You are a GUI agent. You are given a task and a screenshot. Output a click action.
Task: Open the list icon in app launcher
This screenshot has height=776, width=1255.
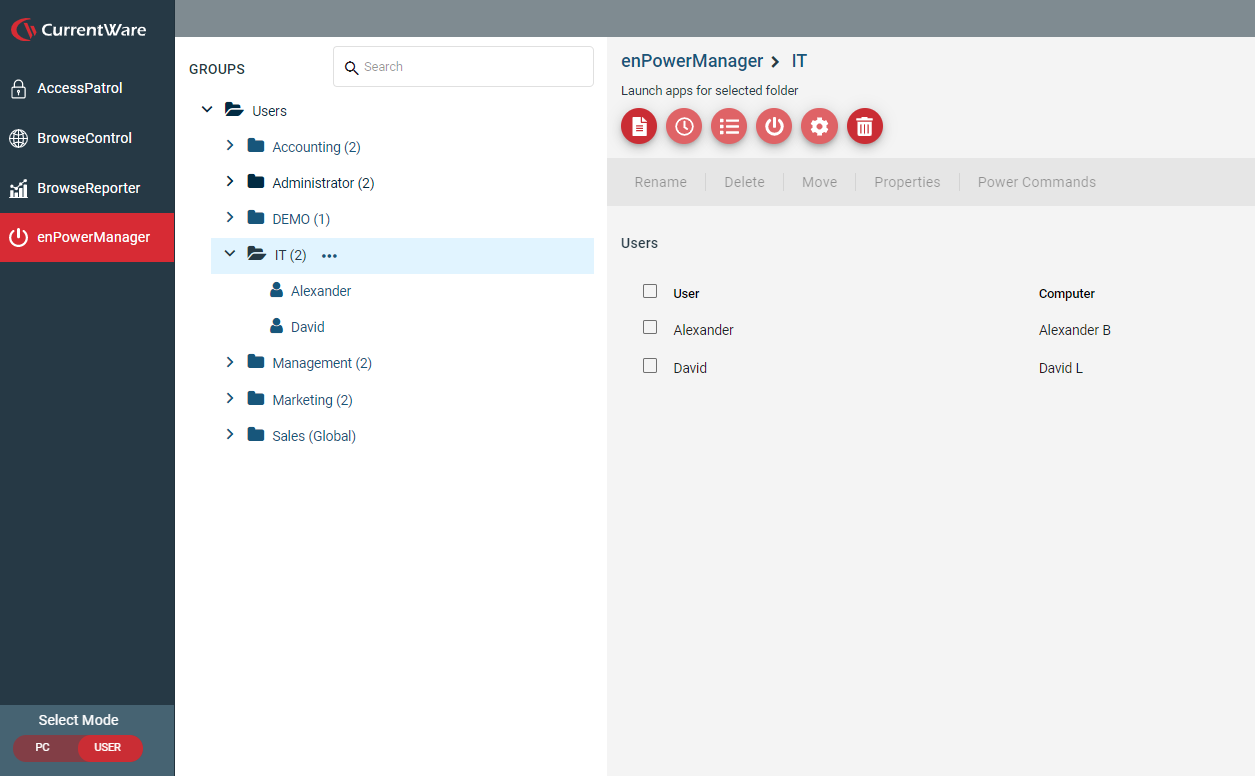click(729, 126)
